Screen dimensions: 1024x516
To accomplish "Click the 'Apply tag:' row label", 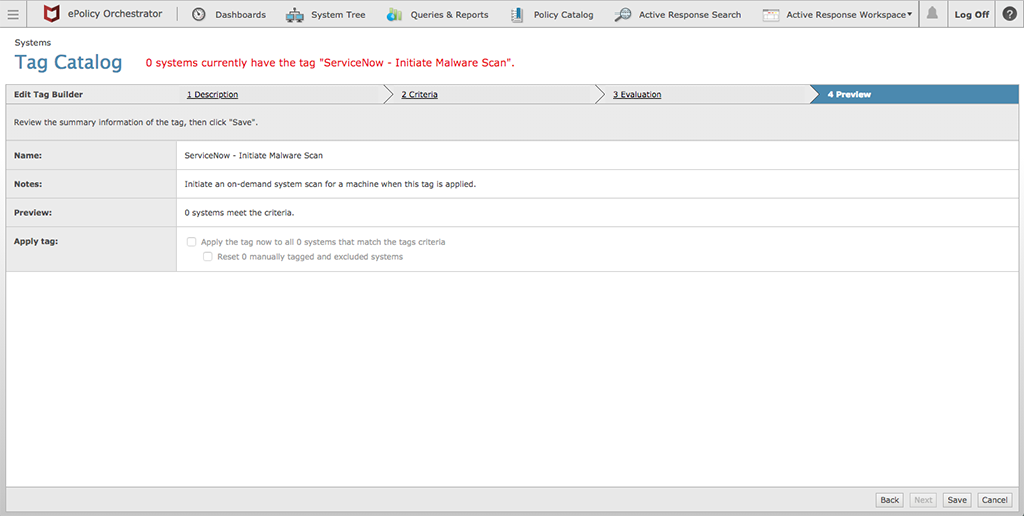I will [x=36, y=241].
